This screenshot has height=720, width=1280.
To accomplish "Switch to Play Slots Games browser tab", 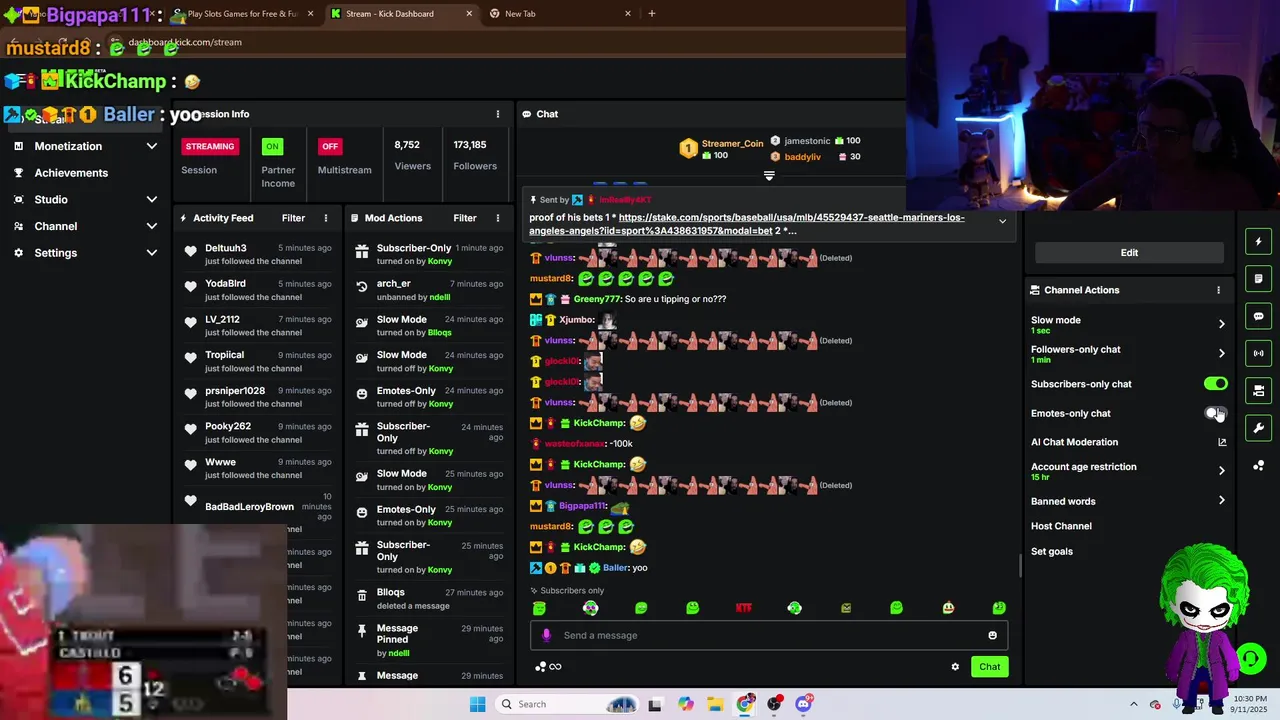I will click(243, 14).
